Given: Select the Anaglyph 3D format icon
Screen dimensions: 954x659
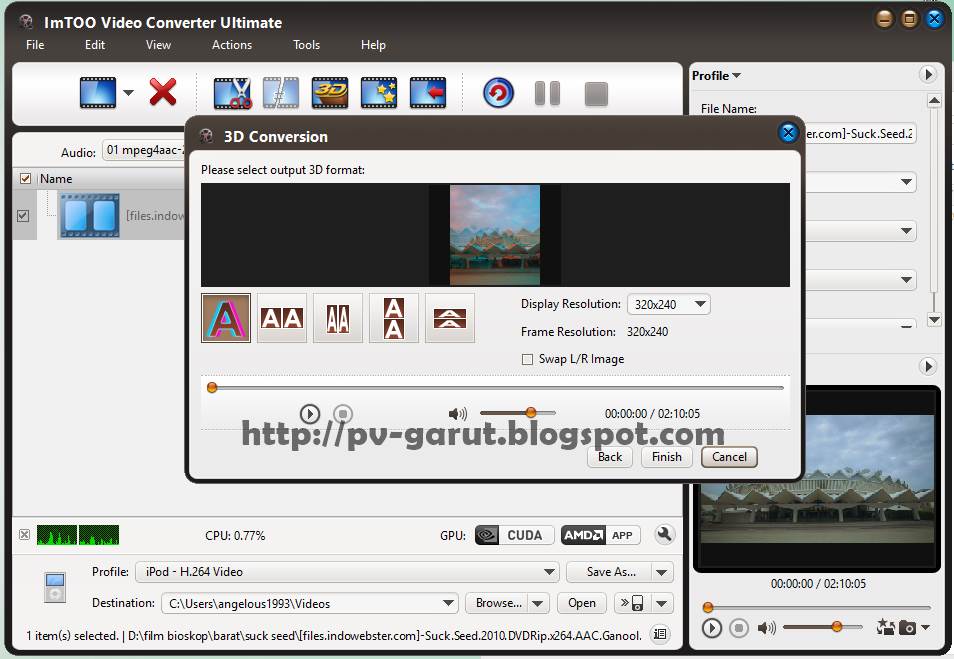Looking at the screenshot, I should tap(226, 318).
